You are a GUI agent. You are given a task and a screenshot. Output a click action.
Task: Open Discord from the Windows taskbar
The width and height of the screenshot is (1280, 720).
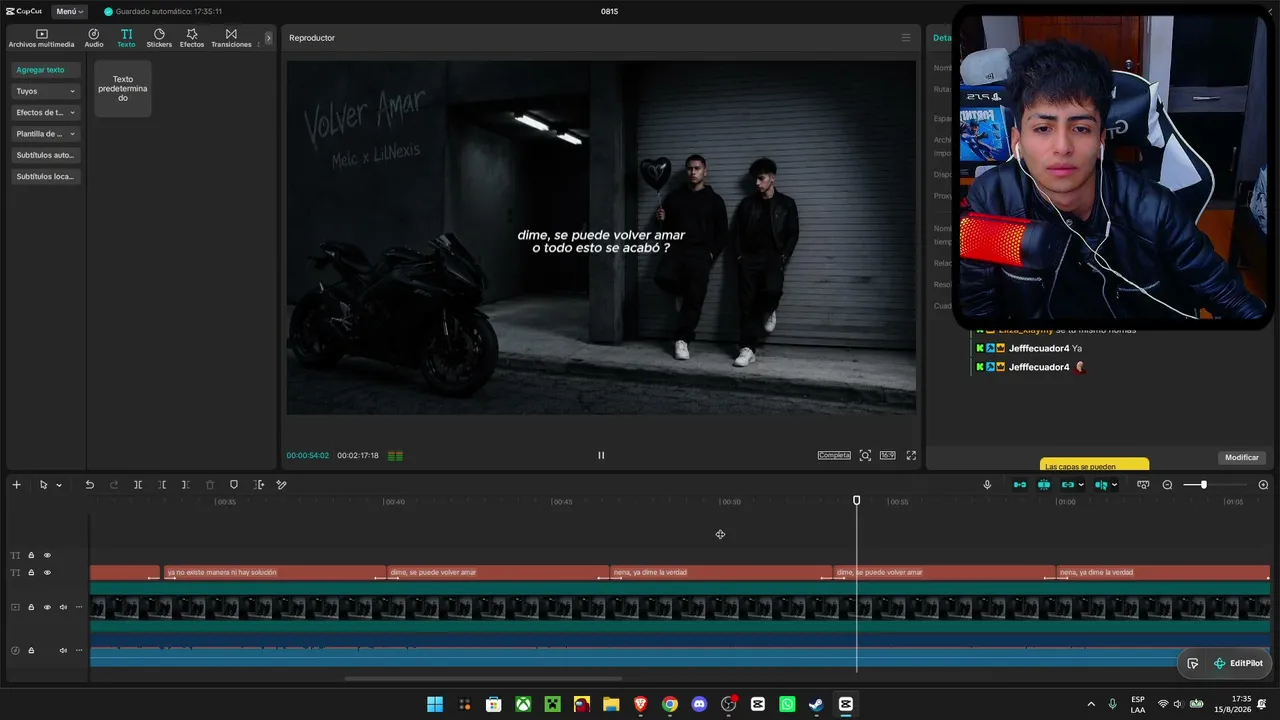699,704
